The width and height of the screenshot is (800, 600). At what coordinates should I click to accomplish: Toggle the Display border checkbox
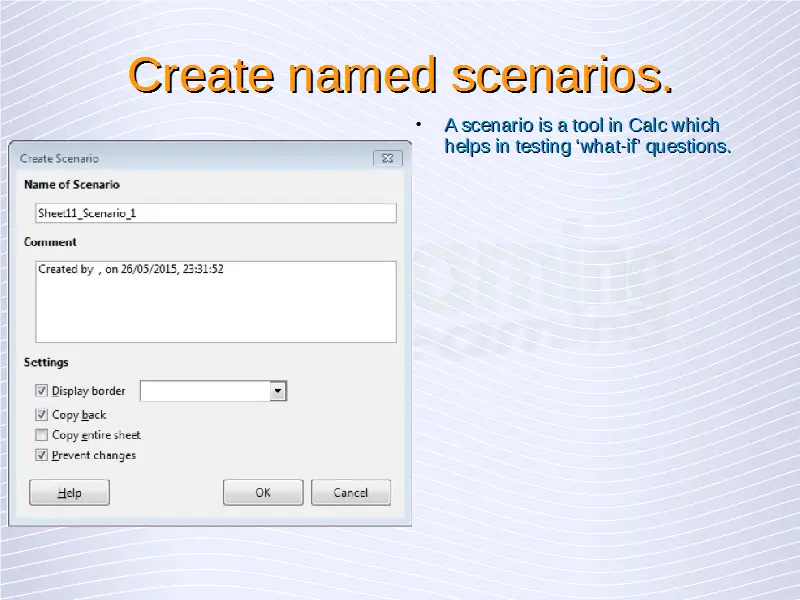(42, 391)
